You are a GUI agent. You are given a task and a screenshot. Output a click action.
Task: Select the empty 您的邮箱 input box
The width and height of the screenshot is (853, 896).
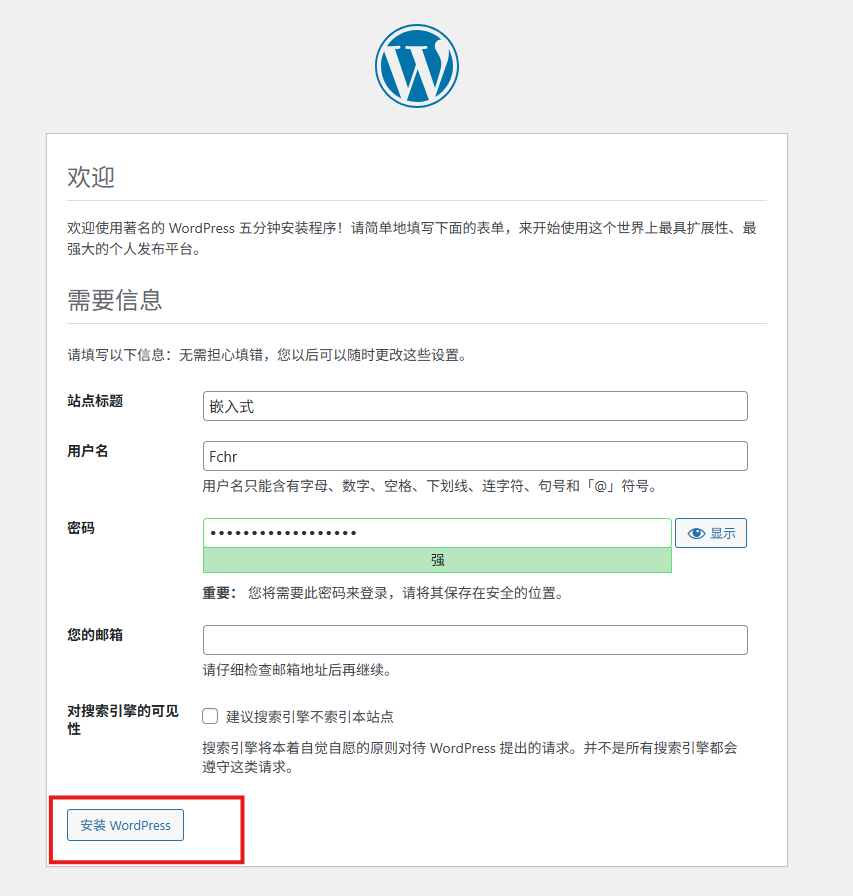pos(475,640)
